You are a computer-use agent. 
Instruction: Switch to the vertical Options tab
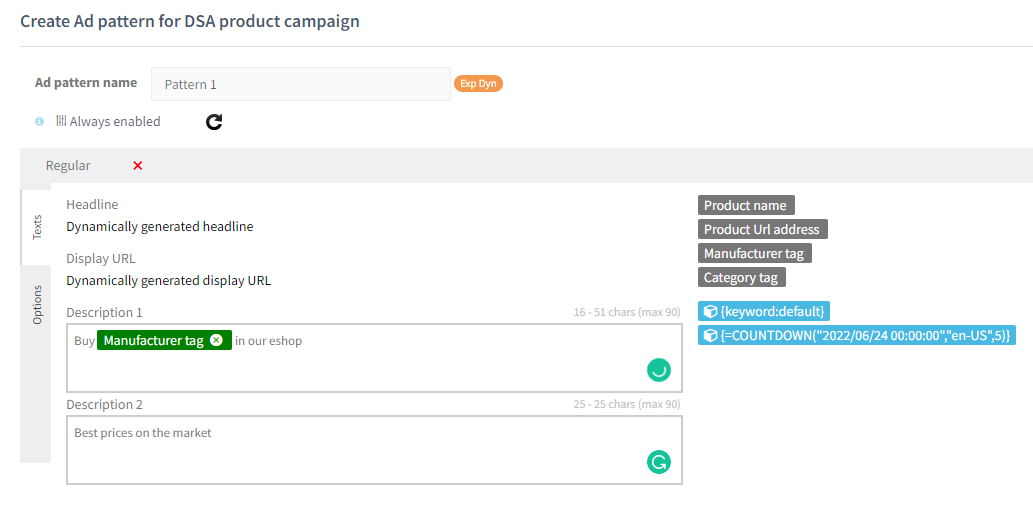[x=37, y=305]
